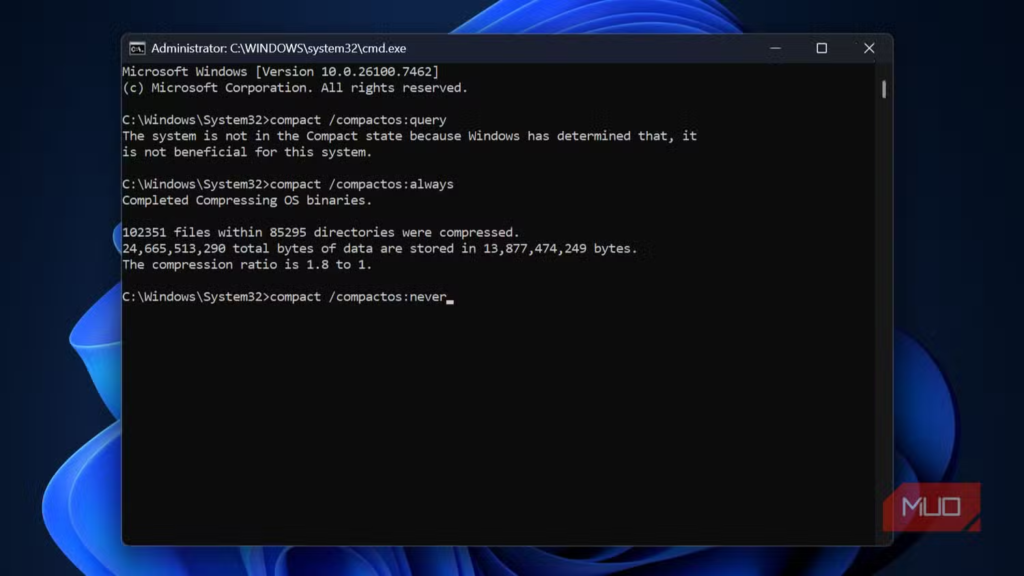Click the '102351 files within 85295 directories' line

click(320, 233)
